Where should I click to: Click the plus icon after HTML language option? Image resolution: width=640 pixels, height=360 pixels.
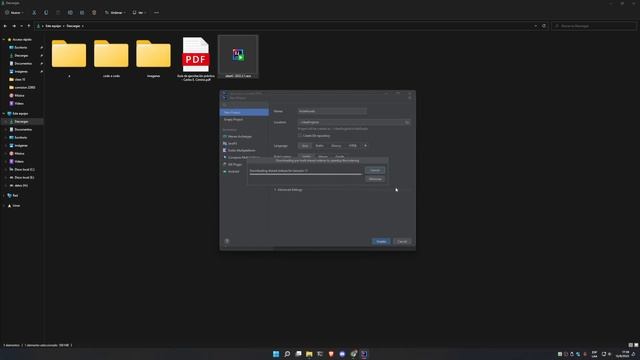(365, 146)
